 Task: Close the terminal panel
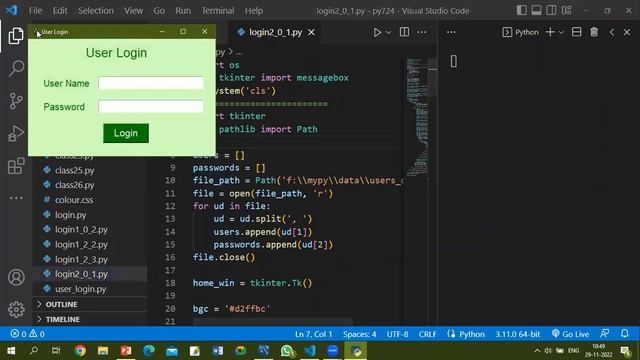tap(627, 32)
